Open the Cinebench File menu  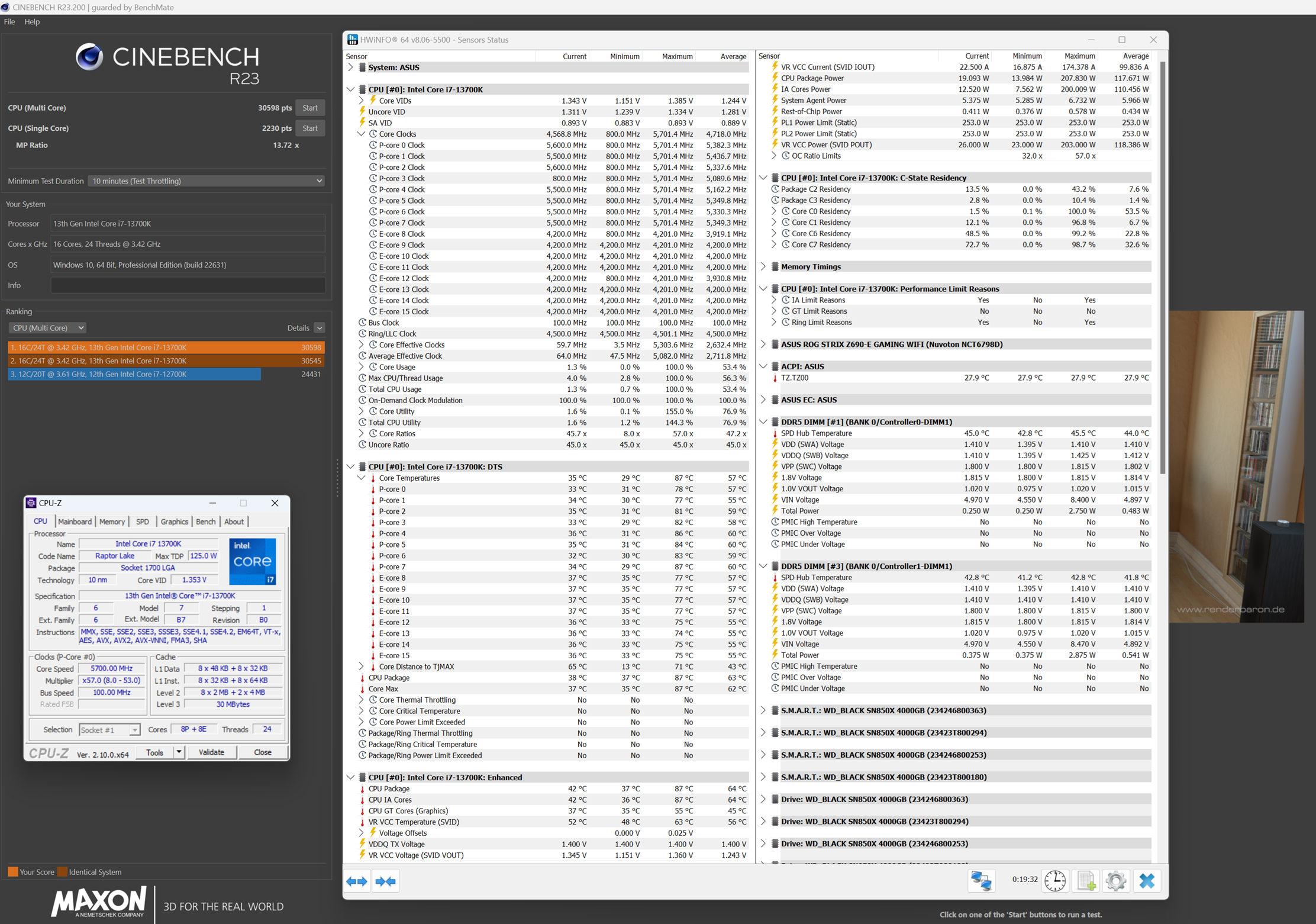pos(9,22)
